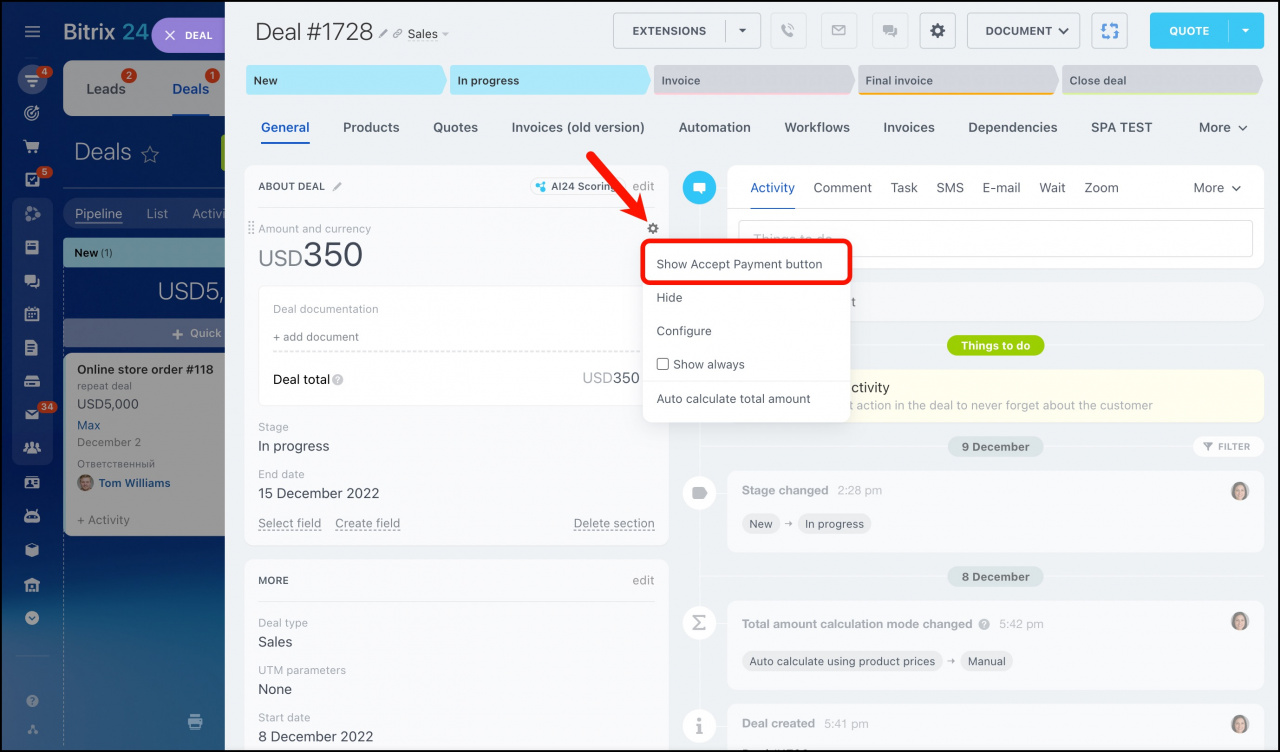Open the Document dropdown
The height and width of the screenshot is (752, 1280).
1024,31
